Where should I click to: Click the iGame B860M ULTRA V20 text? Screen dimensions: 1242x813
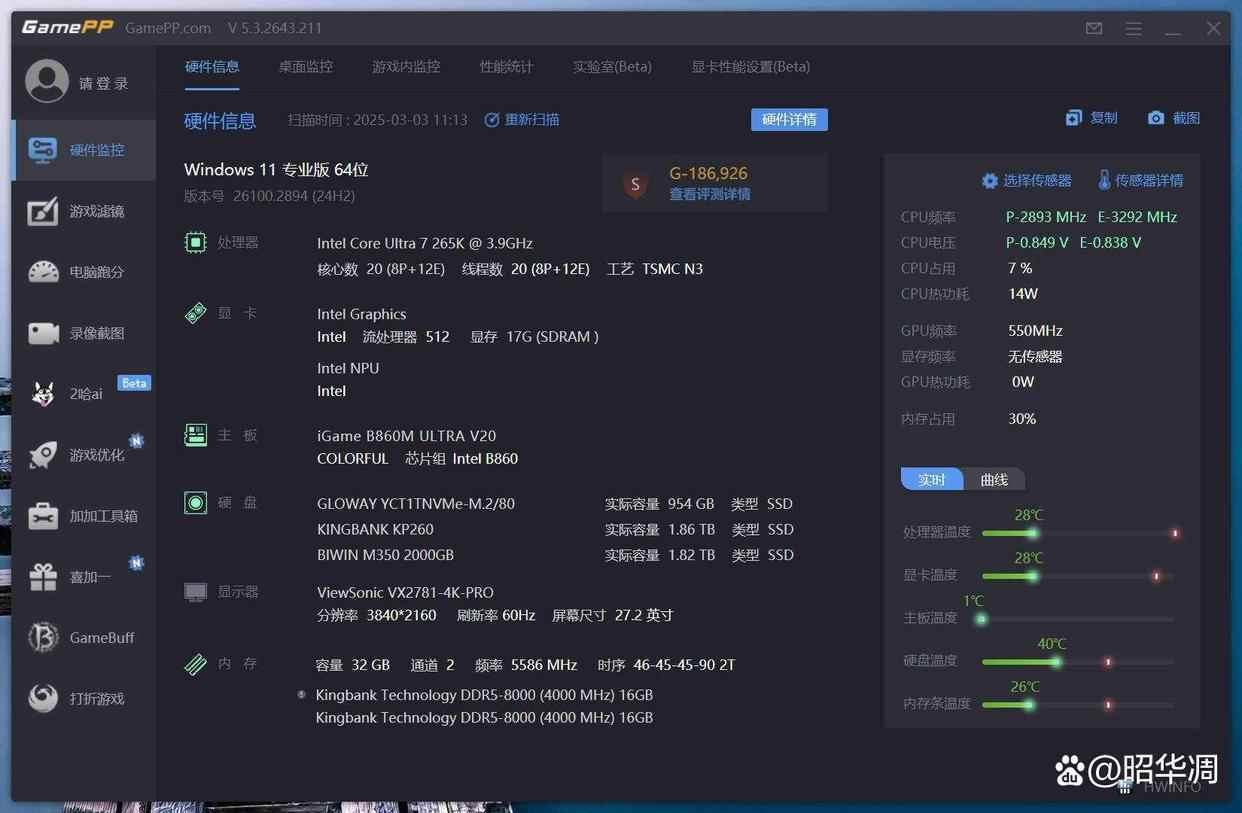tap(406, 436)
